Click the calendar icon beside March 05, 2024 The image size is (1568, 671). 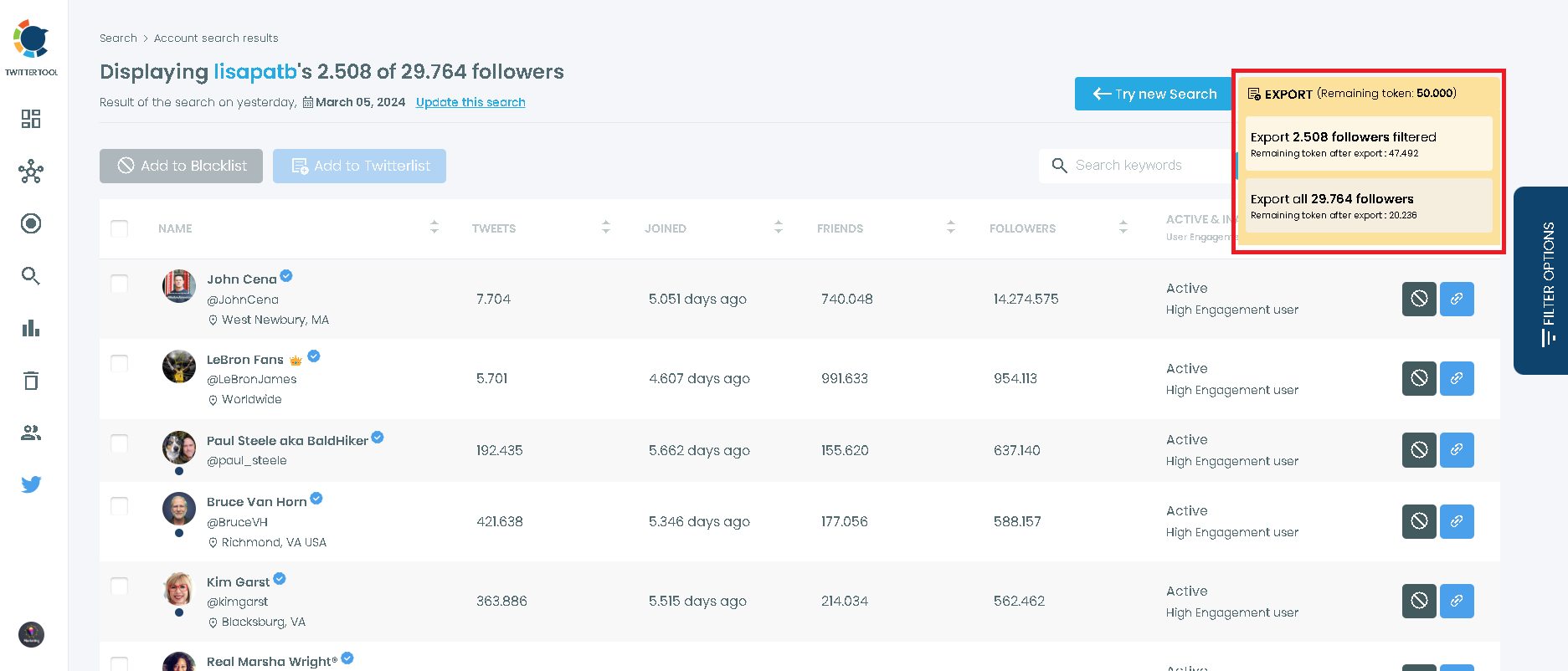point(308,102)
